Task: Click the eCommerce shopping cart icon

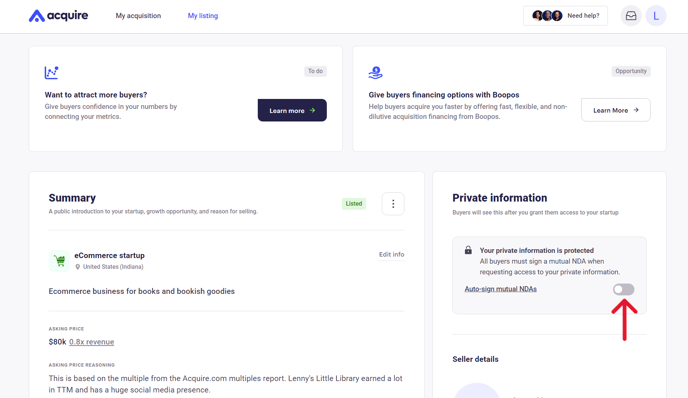Action: pos(59,261)
